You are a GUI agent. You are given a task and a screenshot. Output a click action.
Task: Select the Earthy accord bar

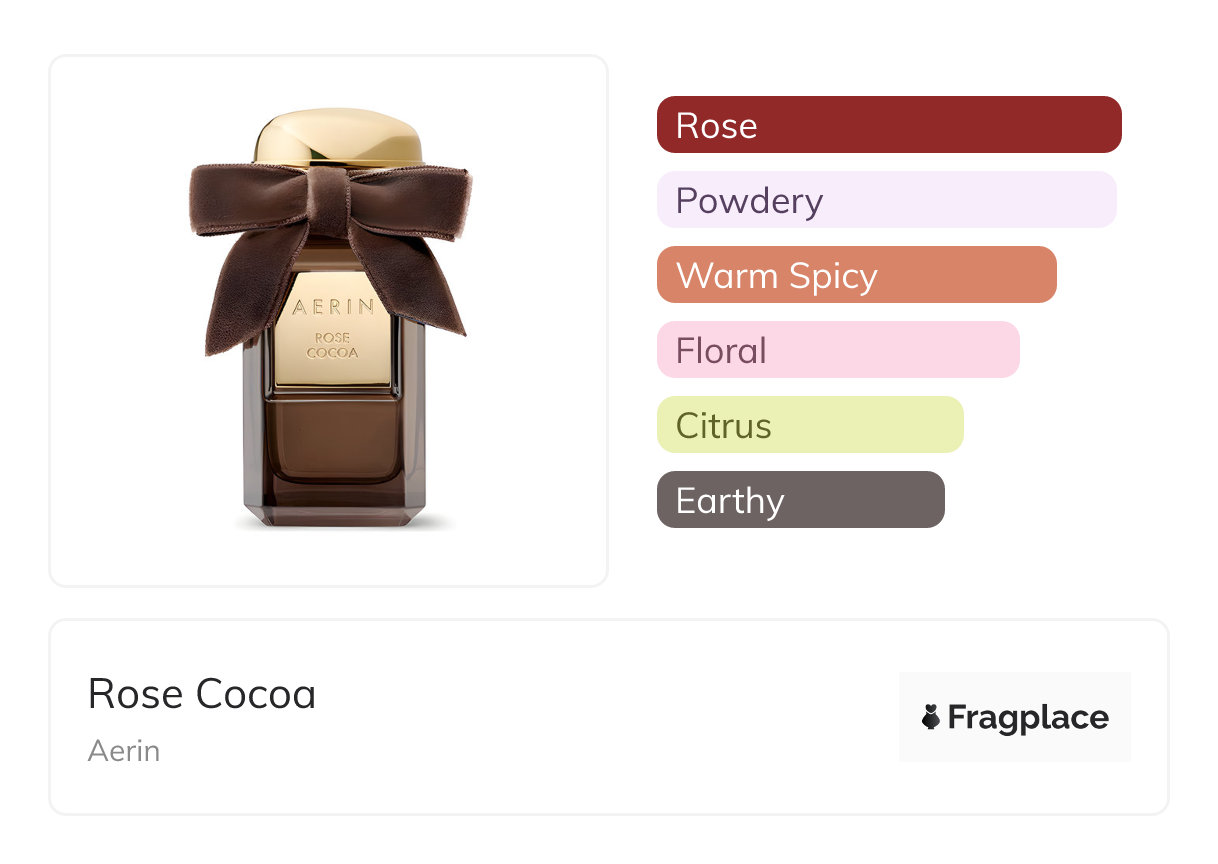pyautogui.click(x=800, y=500)
